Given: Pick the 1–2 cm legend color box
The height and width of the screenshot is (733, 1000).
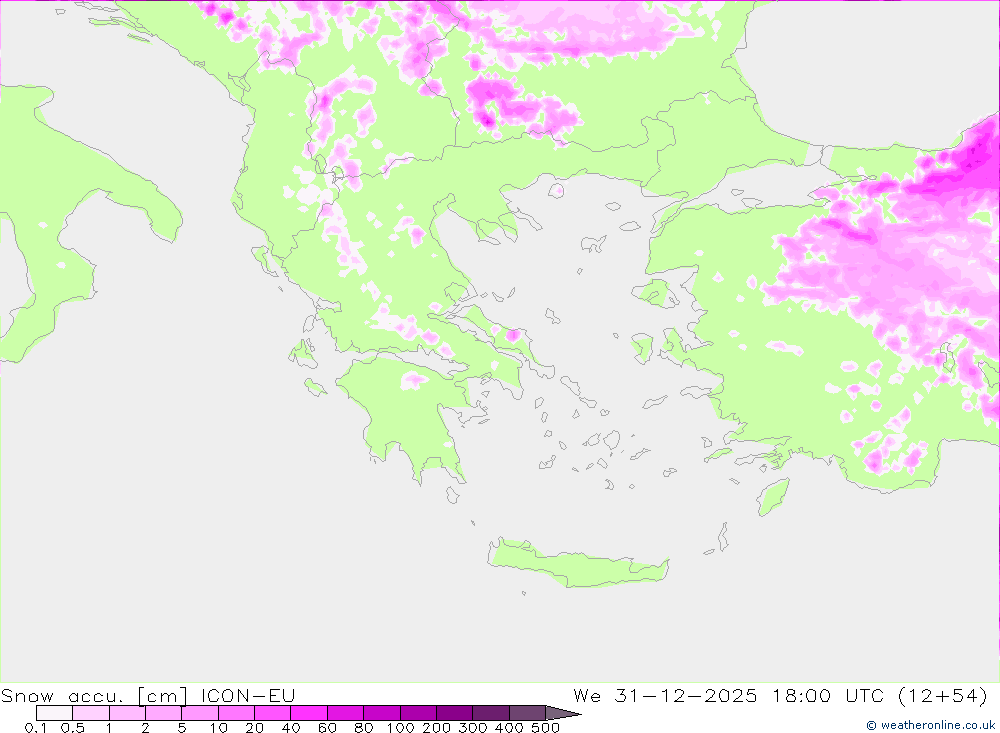Looking at the screenshot, I should [x=127, y=713].
